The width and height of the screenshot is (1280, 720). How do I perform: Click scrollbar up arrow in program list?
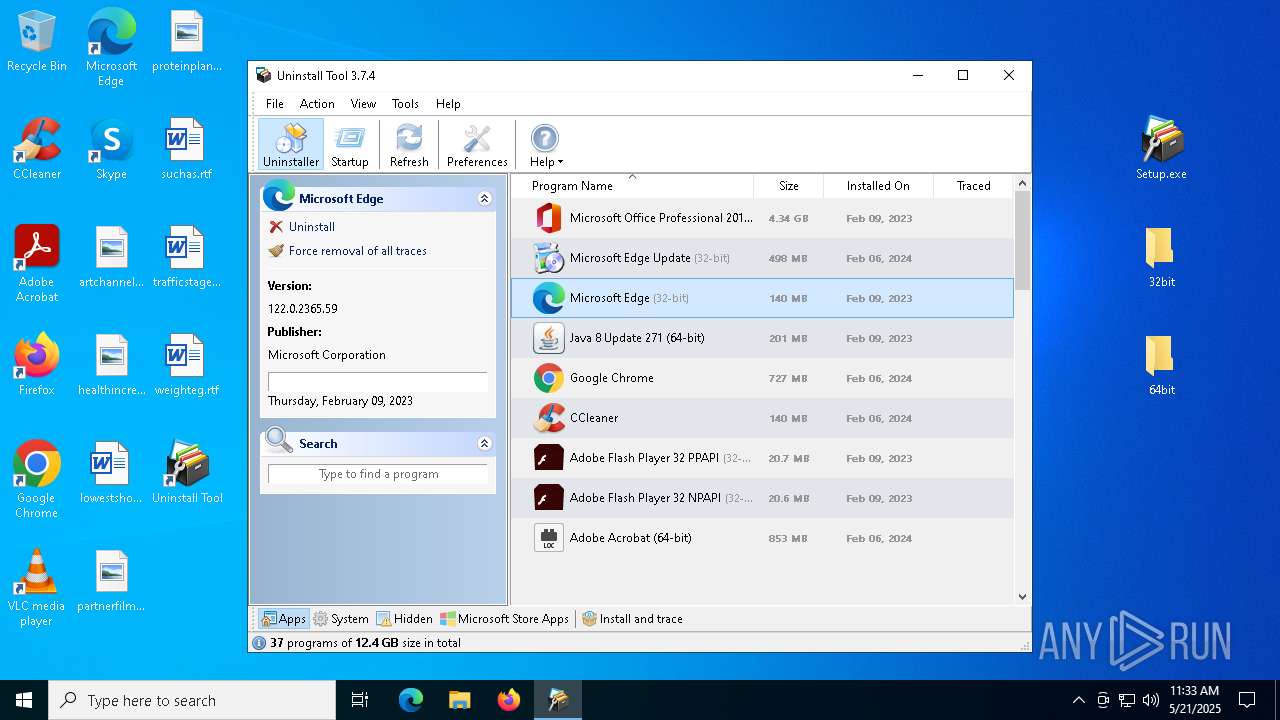[x=1022, y=183]
